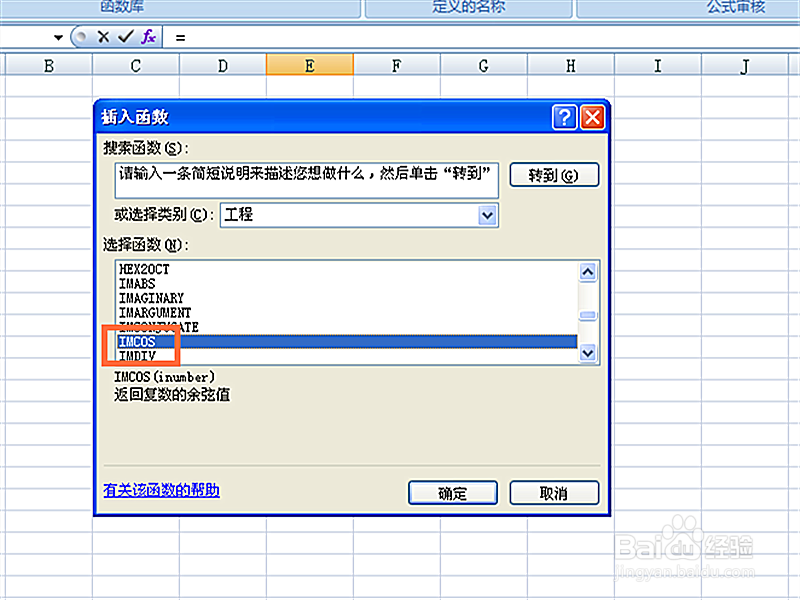Select column B header

click(x=49, y=65)
